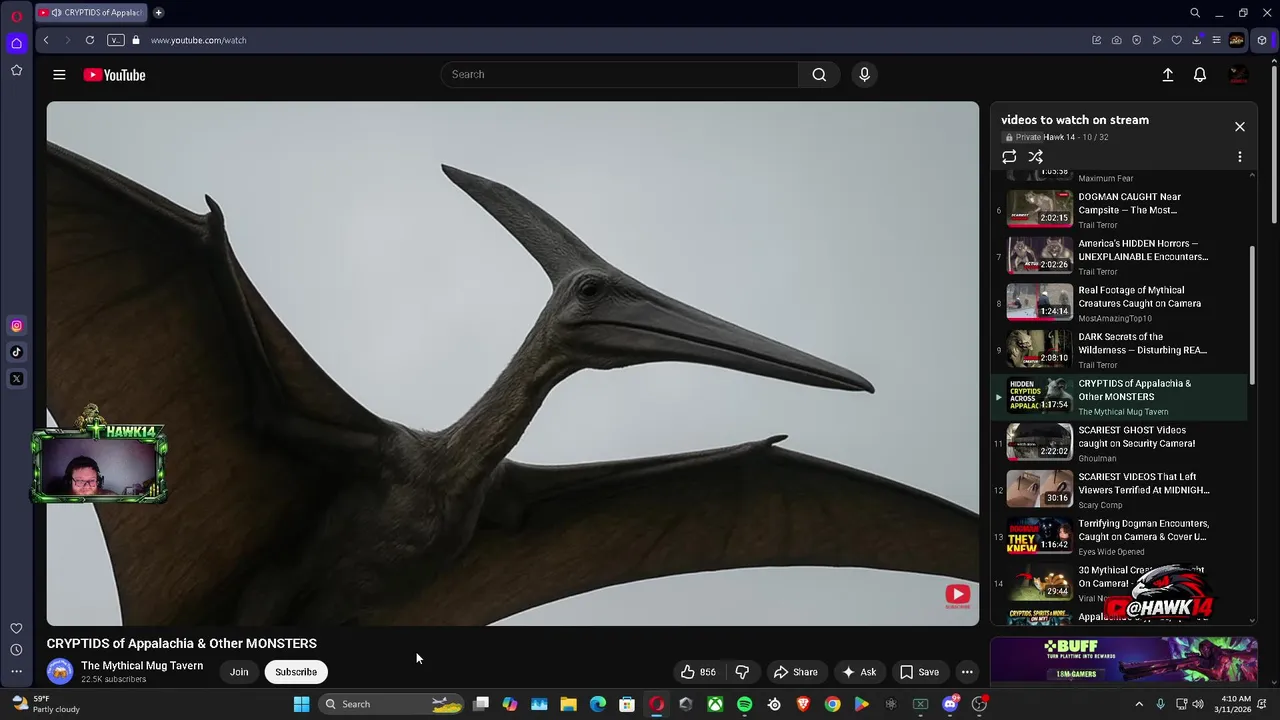Click the magnifier search button
Image resolution: width=1280 pixels, height=720 pixels.
819,74
